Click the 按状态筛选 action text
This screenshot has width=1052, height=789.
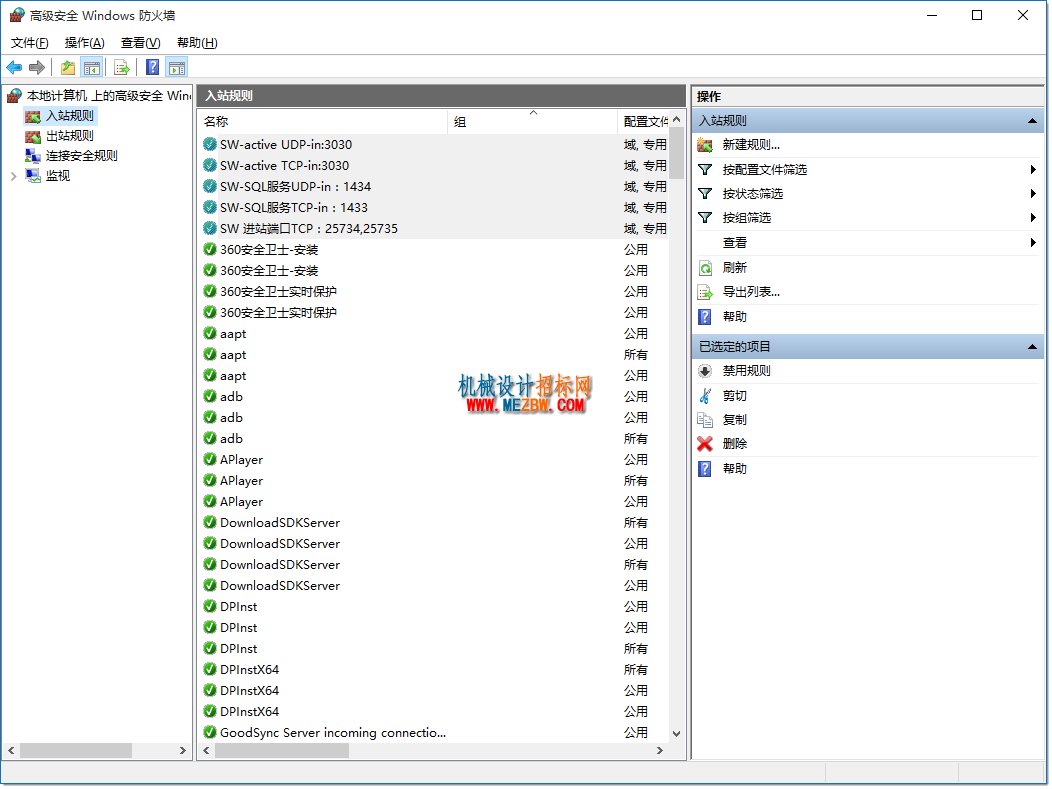(753, 194)
